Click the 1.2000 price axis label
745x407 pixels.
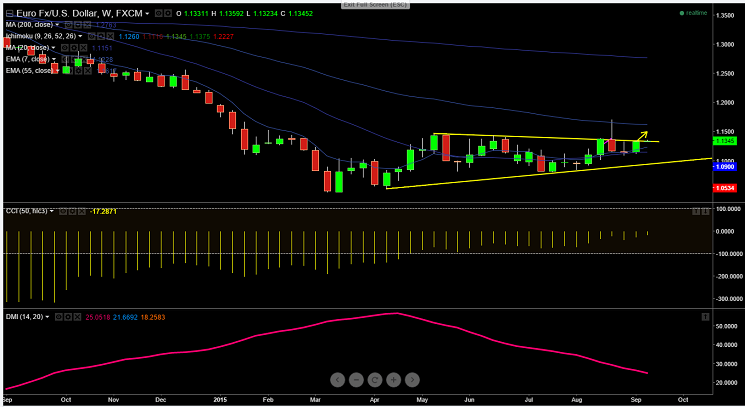[x=725, y=102]
